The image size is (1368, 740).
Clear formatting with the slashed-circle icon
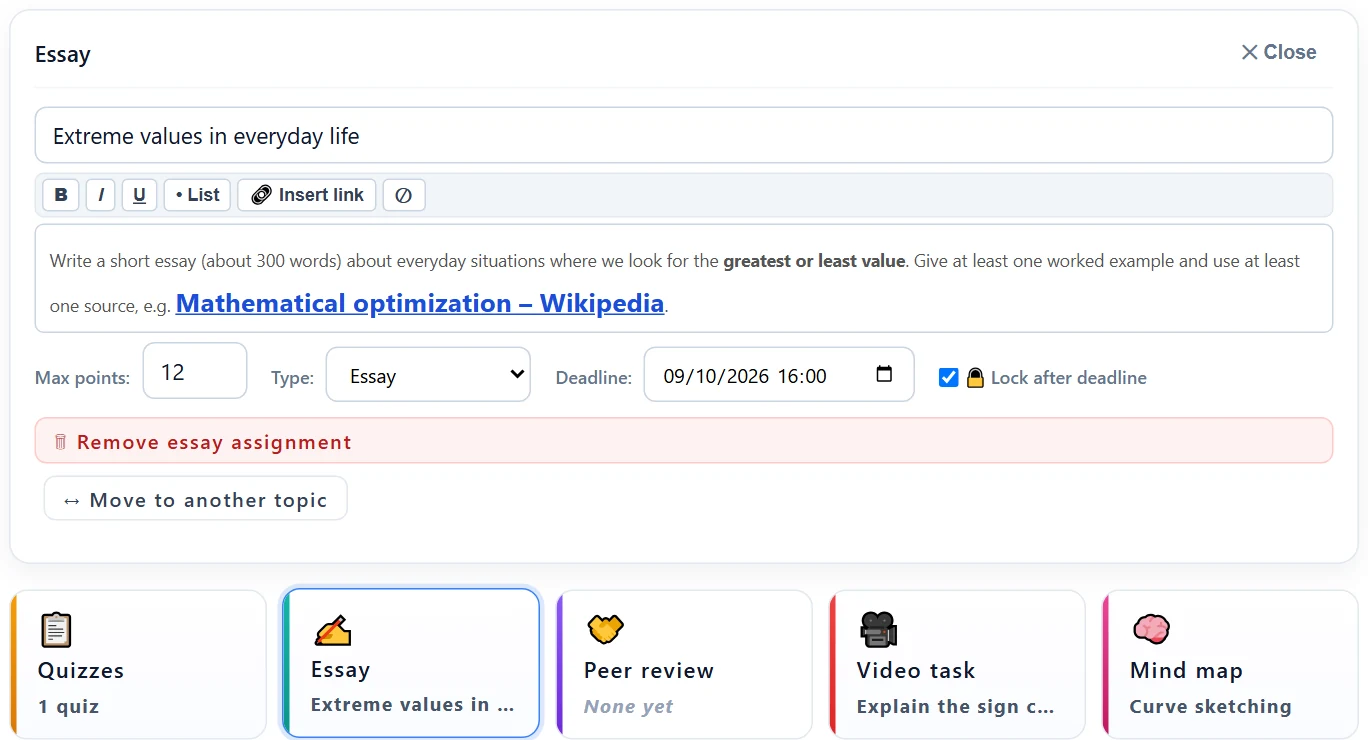tap(404, 195)
